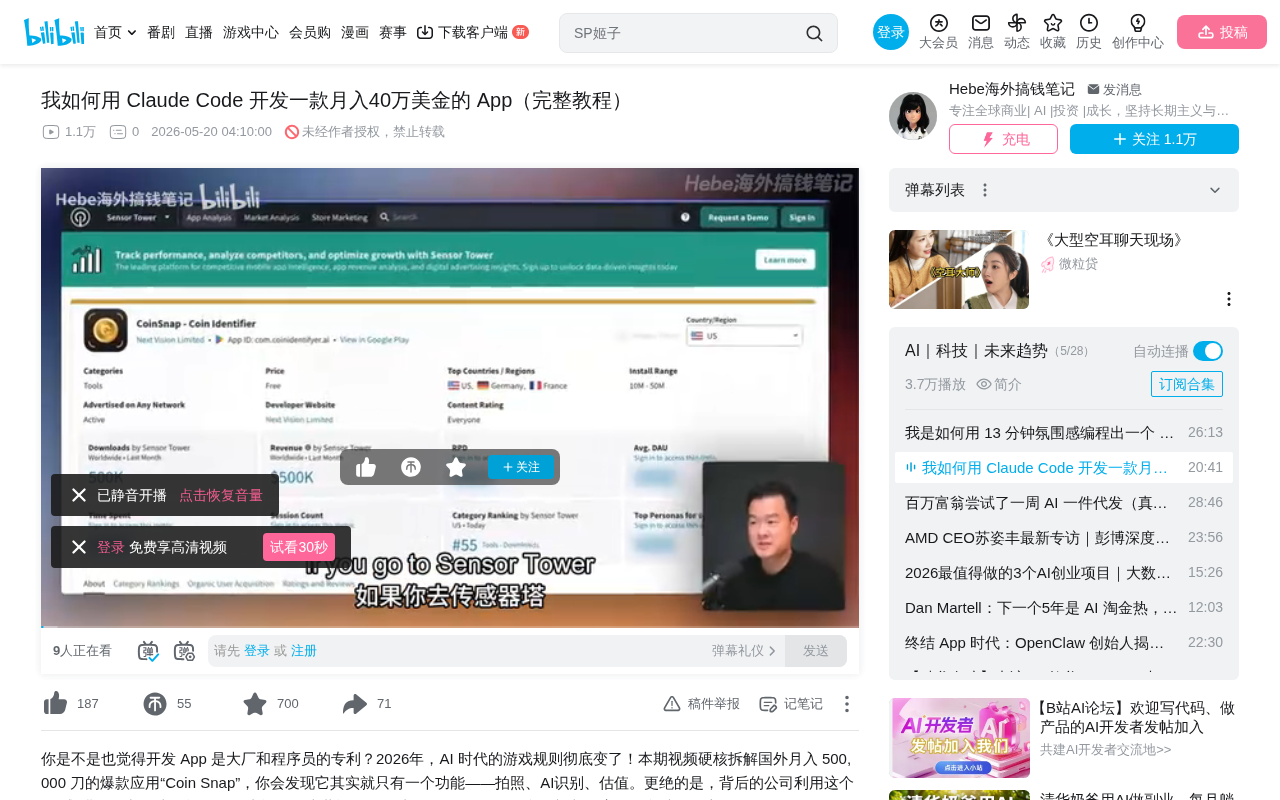Open more options dots beside 记笔记
1280x800 pixels.
[847, 704]
